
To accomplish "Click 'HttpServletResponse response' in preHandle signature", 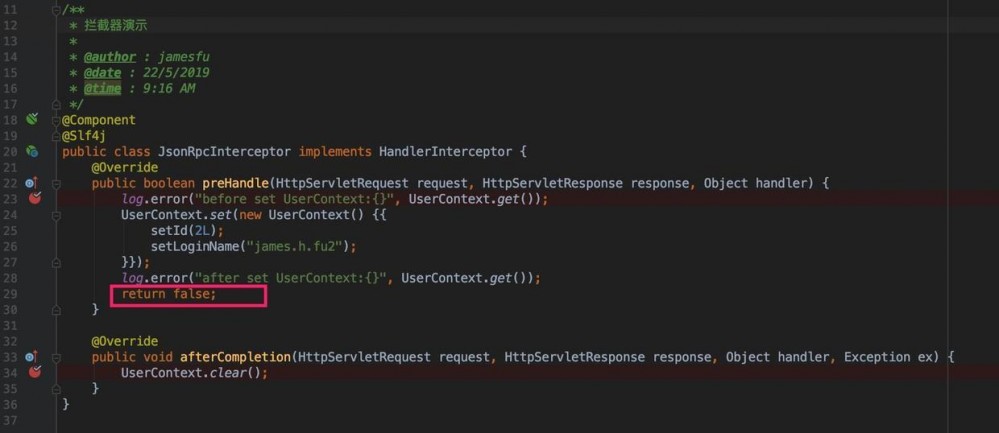I will pyautogui.click(x=586, y=183).
